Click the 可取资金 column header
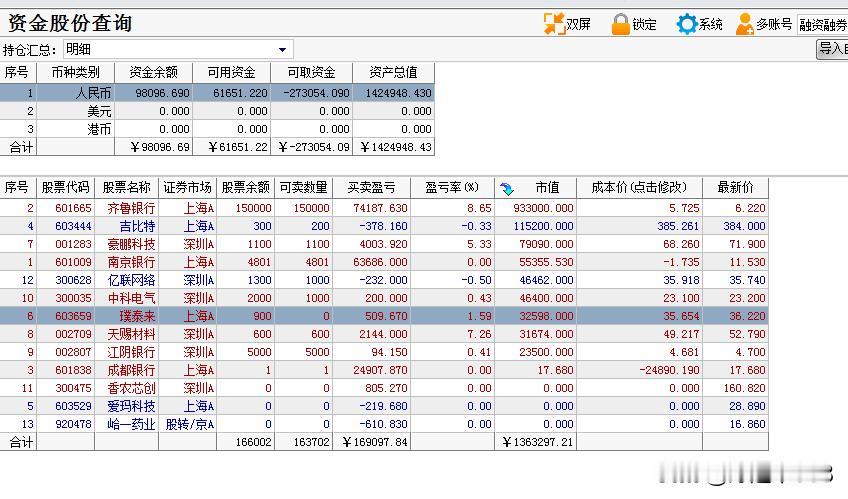The image size is (848, 499). point(312,72)
